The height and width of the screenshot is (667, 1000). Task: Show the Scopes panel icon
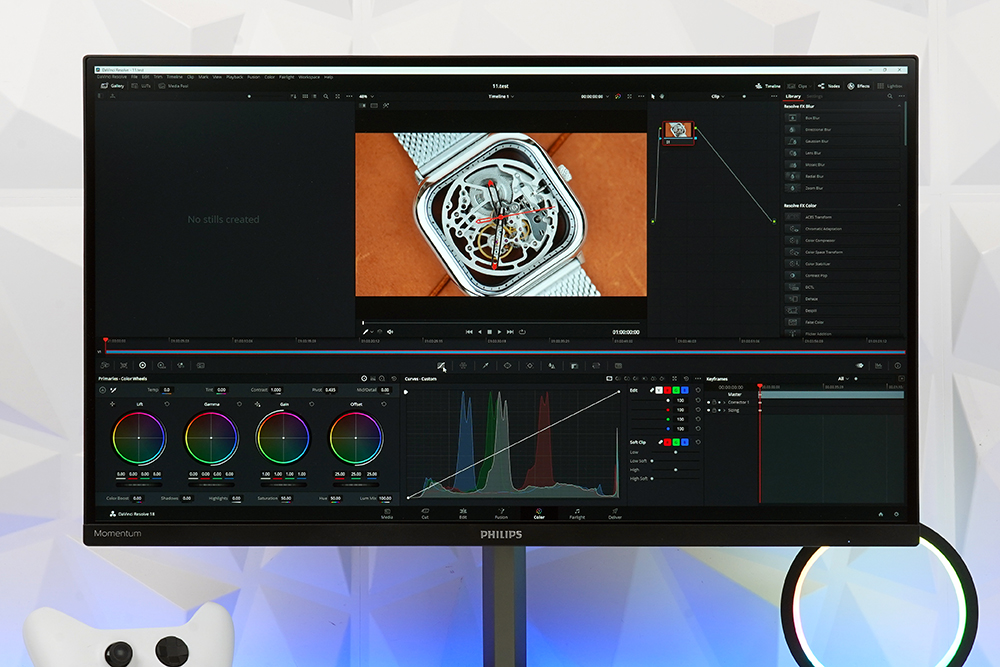tap(878, 365)
